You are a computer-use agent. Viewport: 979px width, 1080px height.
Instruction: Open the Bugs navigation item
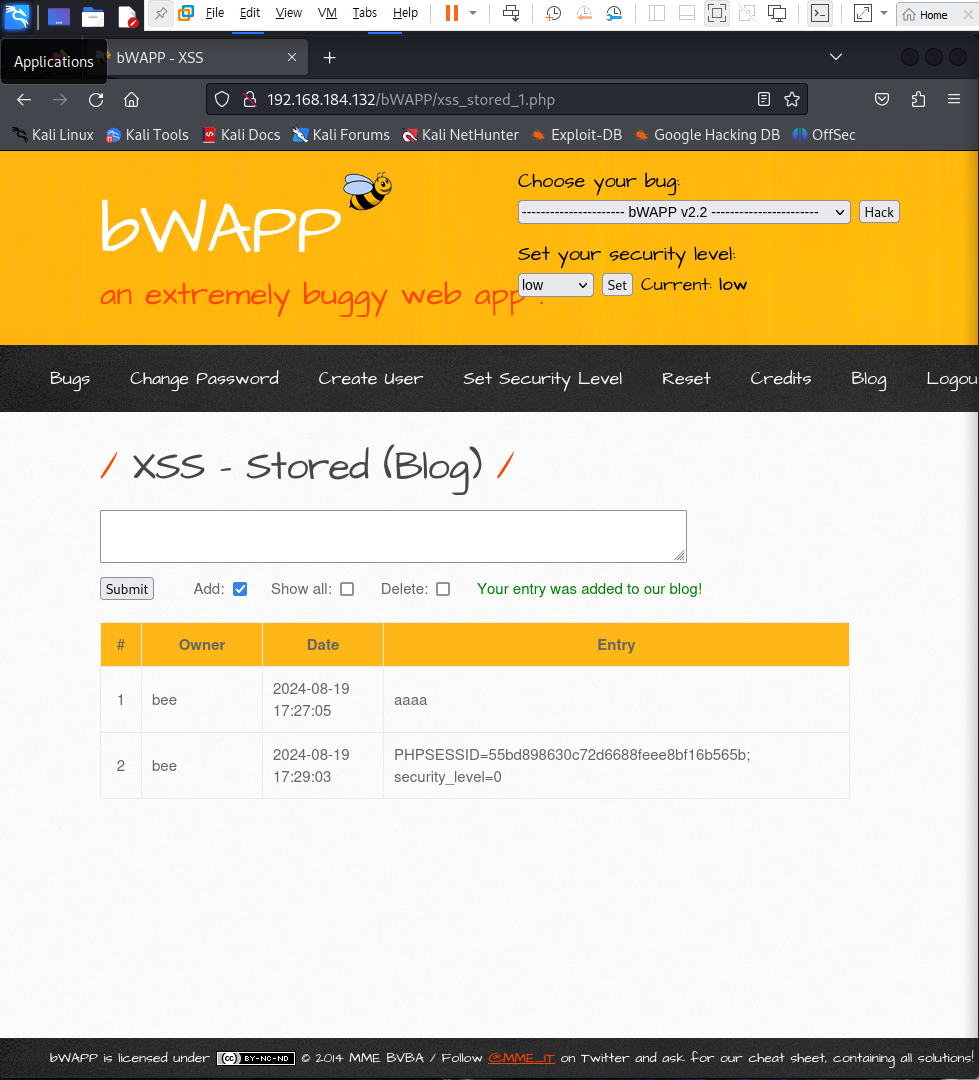pyautogui.click(x=70, y=379)
